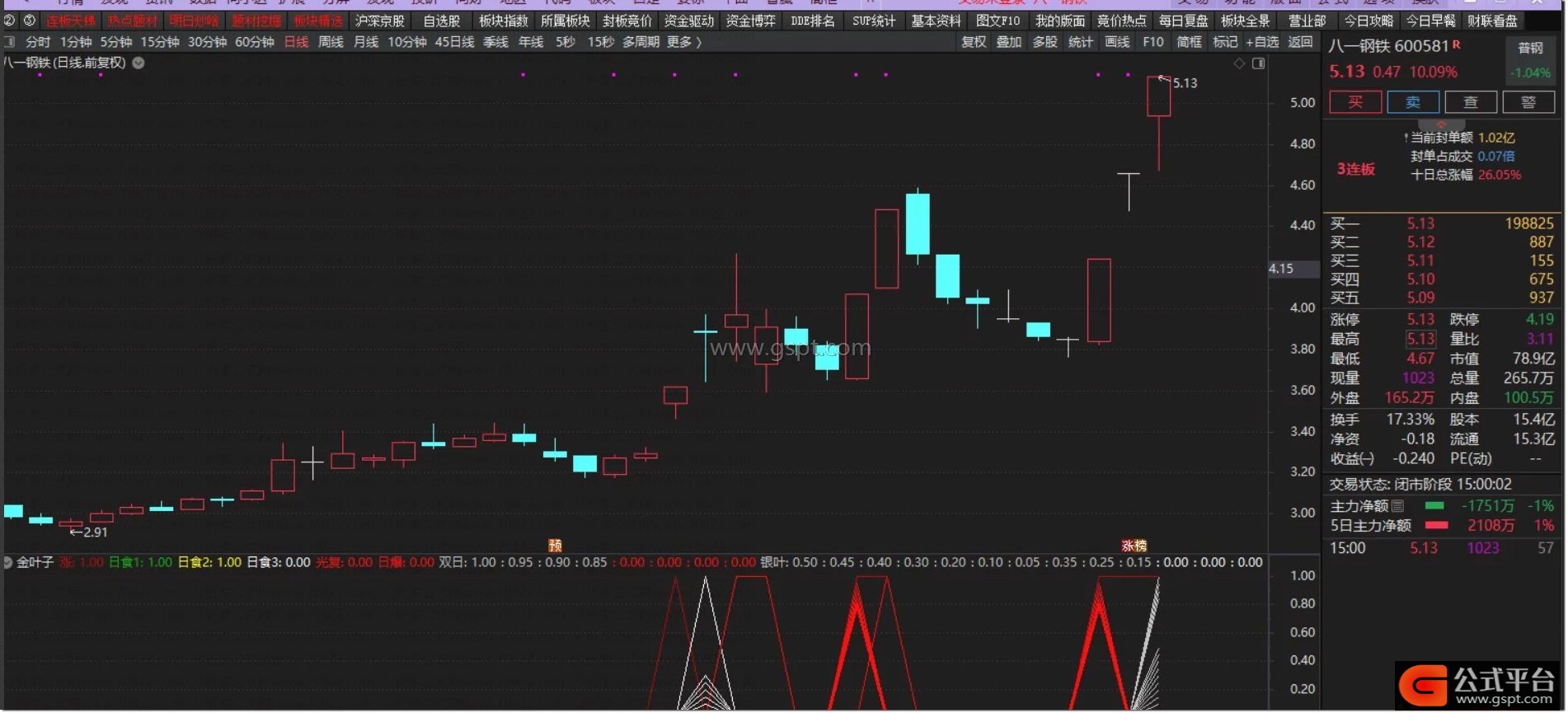Open the 沪深京股 tab
This screenshot has height=713, width=1568.
[x=380, y=21]
